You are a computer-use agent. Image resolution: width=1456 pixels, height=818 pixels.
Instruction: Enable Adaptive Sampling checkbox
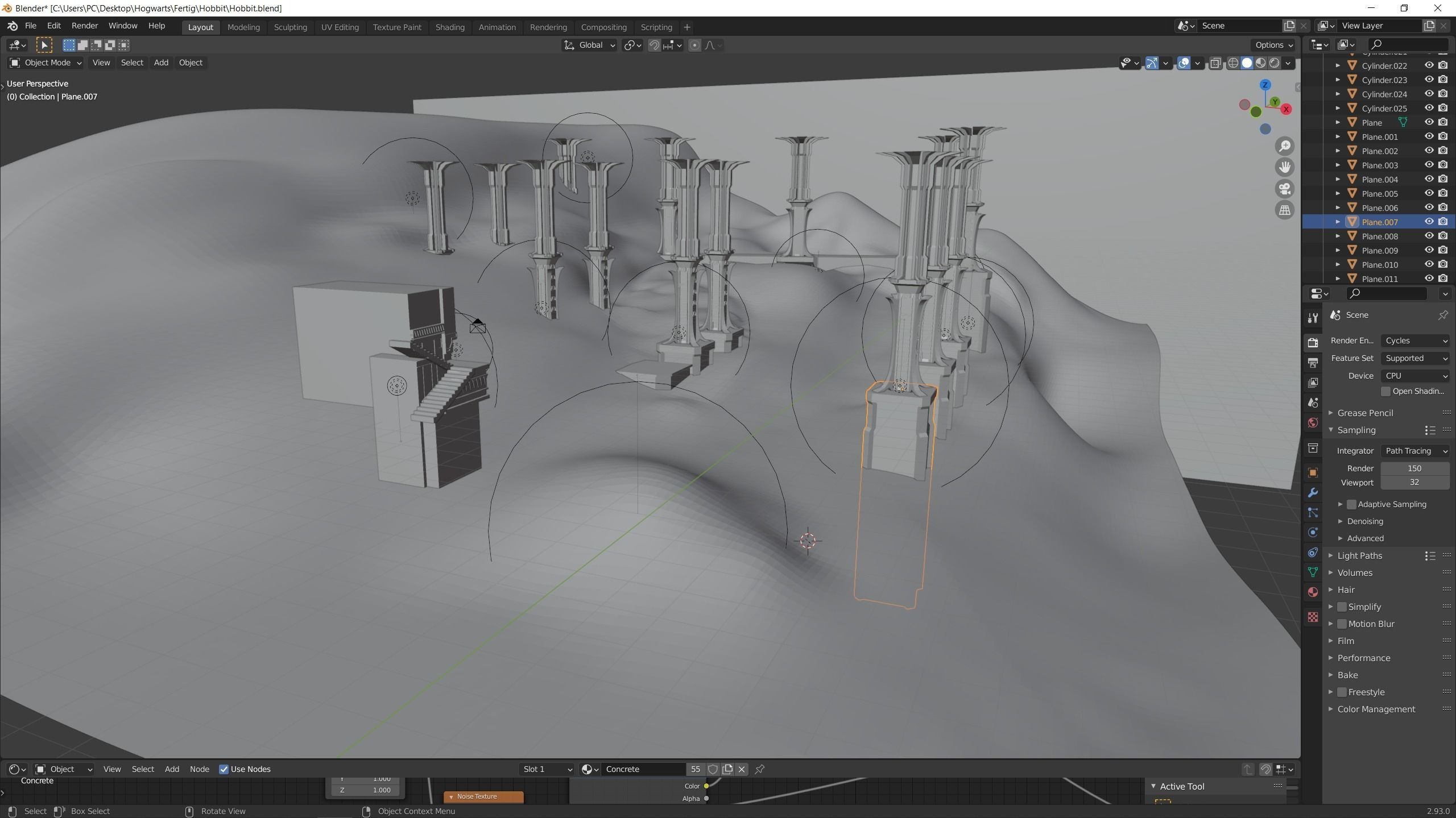coord(1352,504)
